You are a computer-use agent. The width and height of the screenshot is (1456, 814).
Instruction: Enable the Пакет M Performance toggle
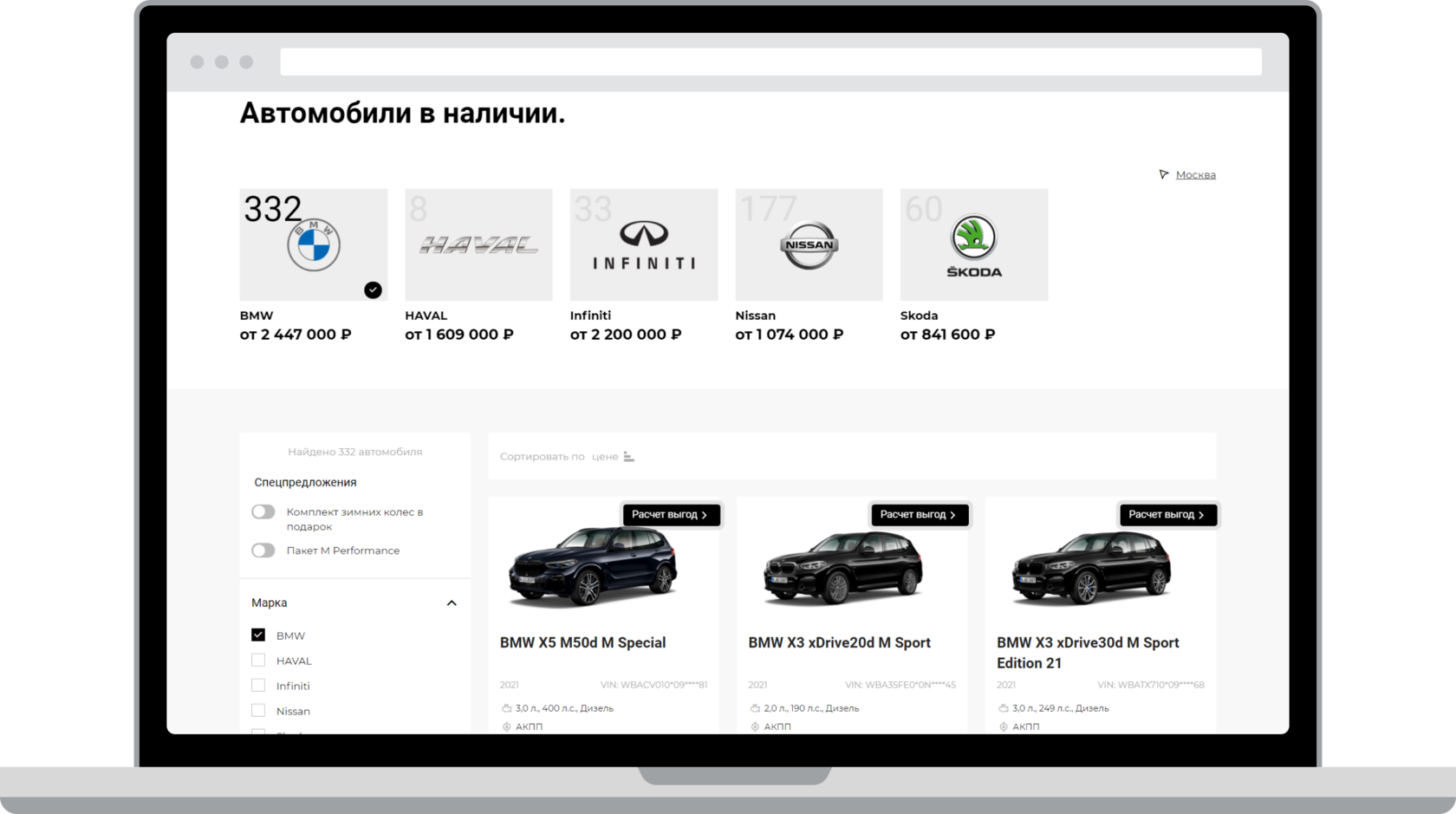[263, 550]
